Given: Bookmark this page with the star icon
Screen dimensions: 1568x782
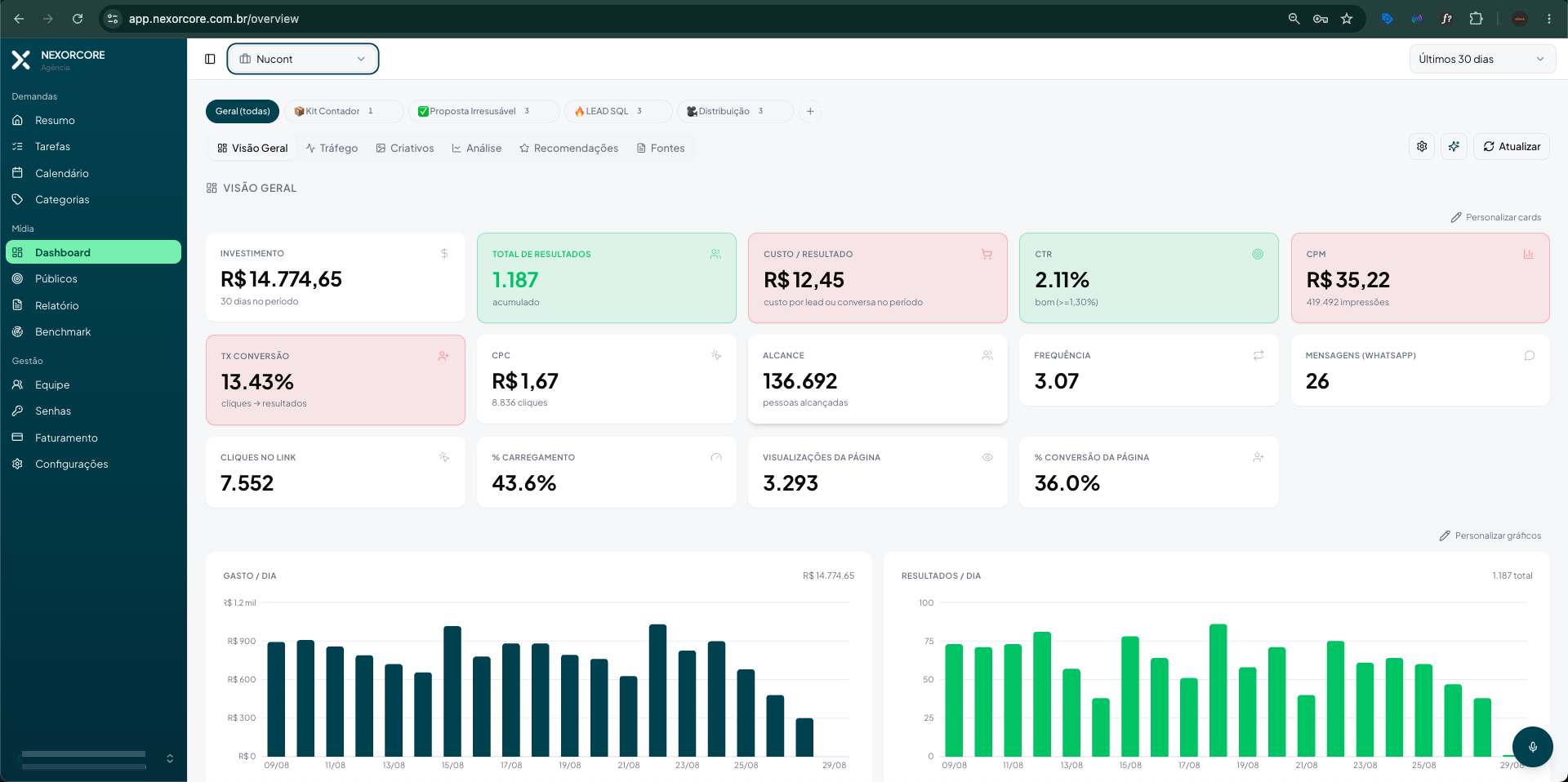Looking at the screenshot, I should pyautogui.click(x=1347, y=18).
